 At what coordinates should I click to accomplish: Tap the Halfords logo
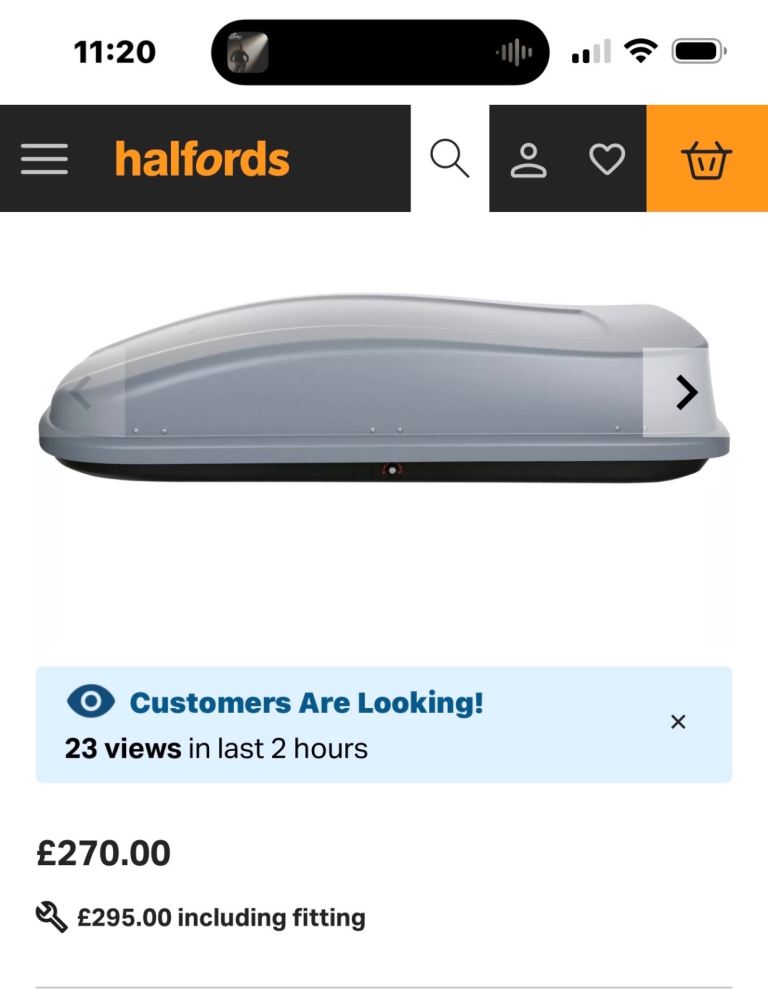pos(201,157)
